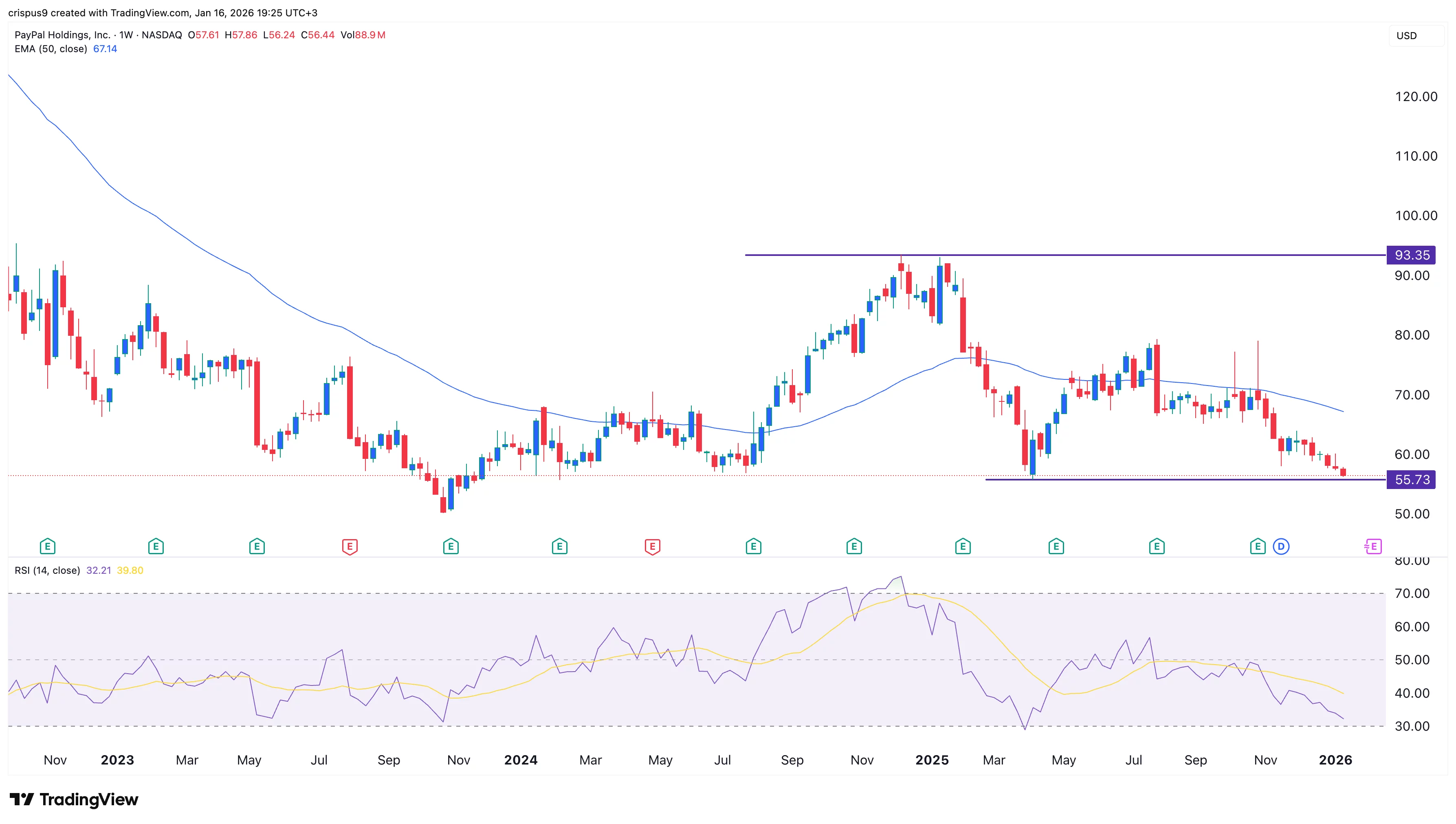Click the 55.73 purple price label
The image size is (1456, 824).
(x=1411, y=479)
